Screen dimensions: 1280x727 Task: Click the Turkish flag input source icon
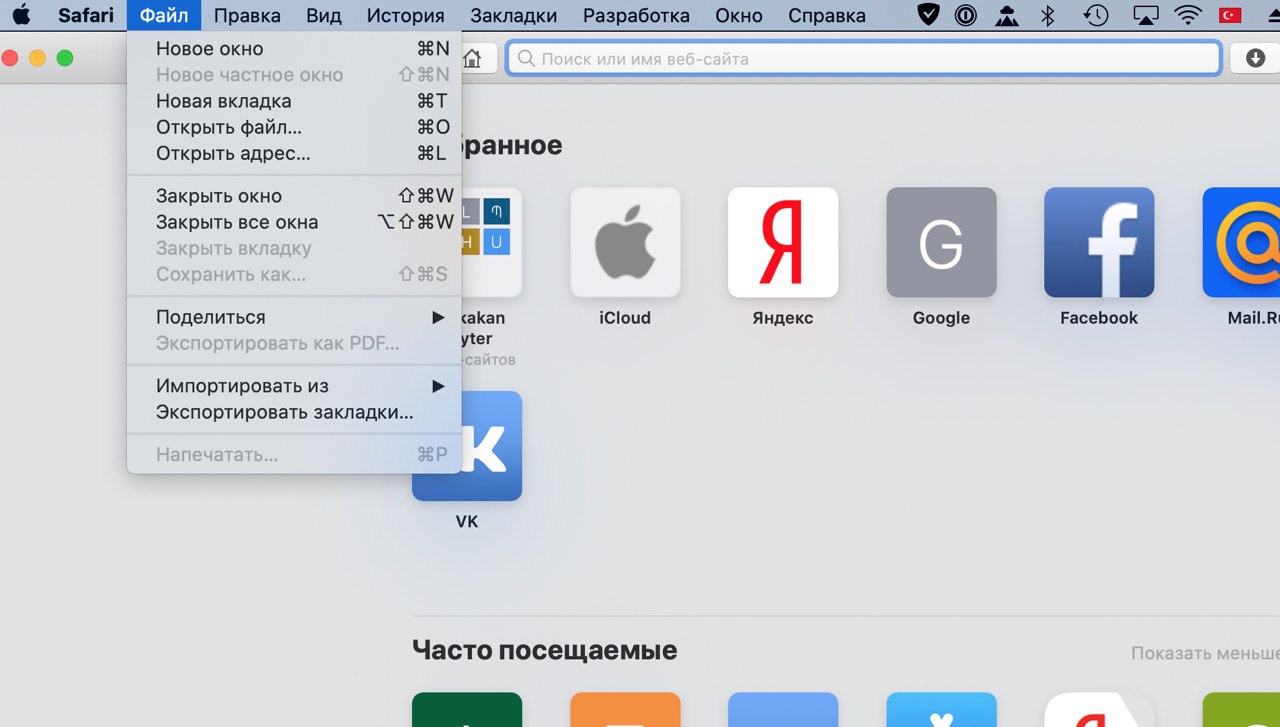pos(1232,15)
